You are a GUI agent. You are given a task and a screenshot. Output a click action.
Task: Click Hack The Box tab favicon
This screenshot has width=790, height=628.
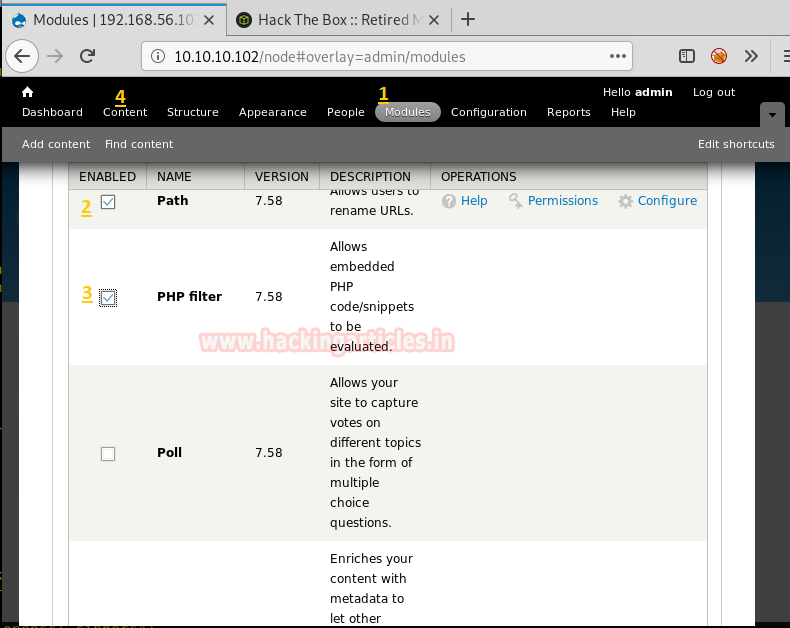coord(244,20)
